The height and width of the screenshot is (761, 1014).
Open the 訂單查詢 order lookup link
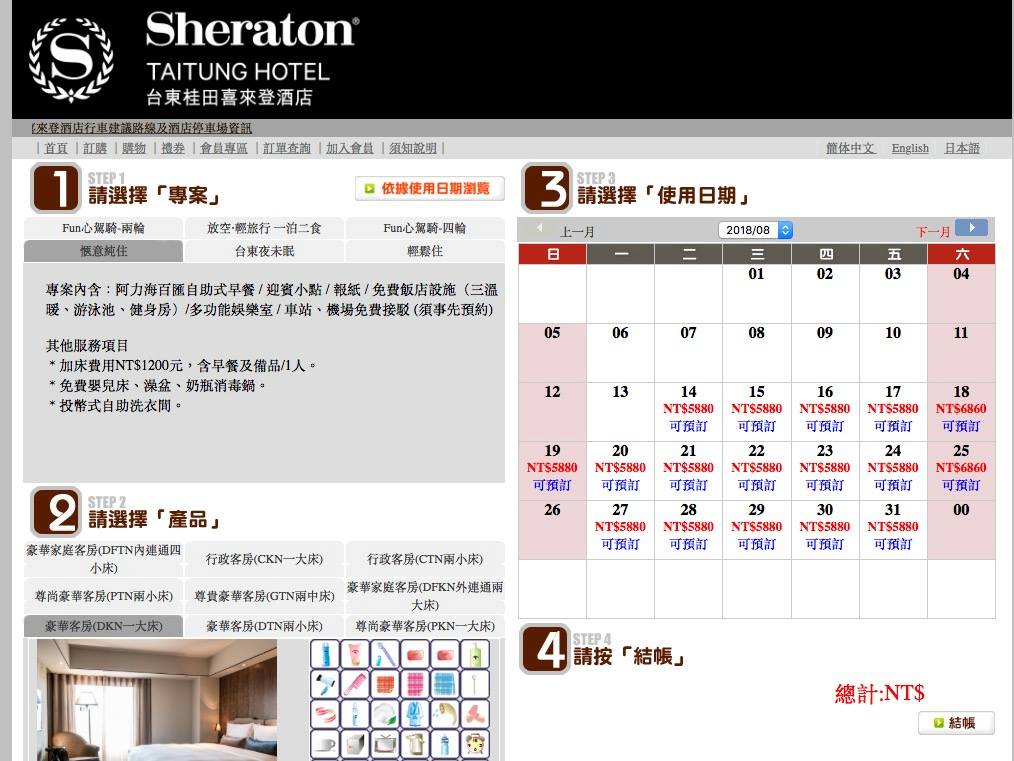tap(286, 148)
